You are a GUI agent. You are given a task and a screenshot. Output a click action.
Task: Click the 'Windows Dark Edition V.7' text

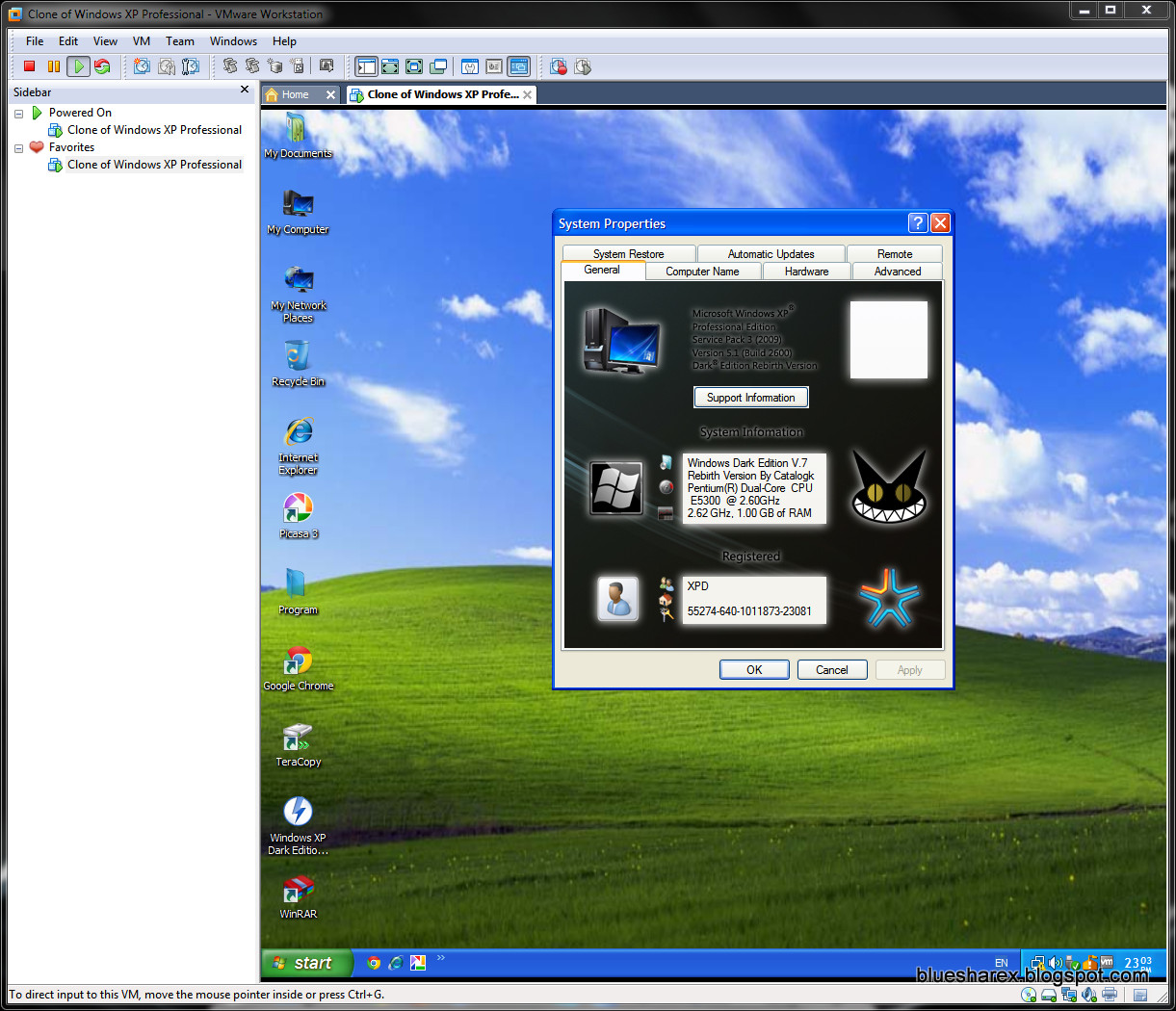tap(747, 463)
